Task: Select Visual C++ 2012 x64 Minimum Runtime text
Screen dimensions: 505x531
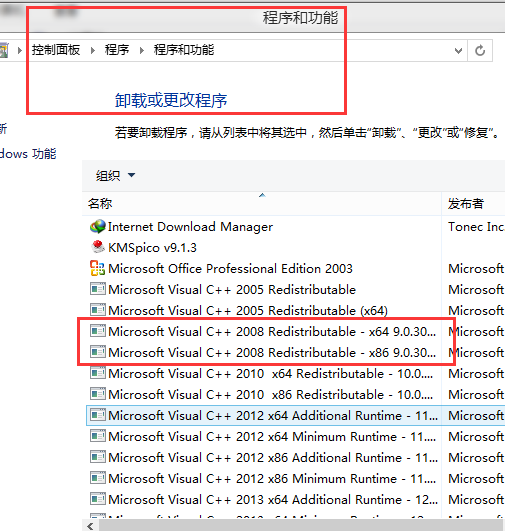Action: 272,437
